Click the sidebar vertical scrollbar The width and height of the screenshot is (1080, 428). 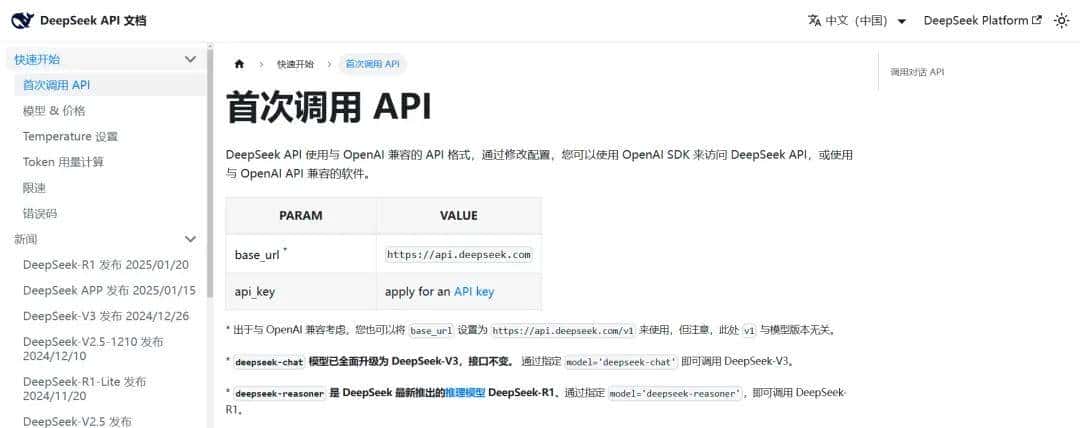click(x=210, y=172)
